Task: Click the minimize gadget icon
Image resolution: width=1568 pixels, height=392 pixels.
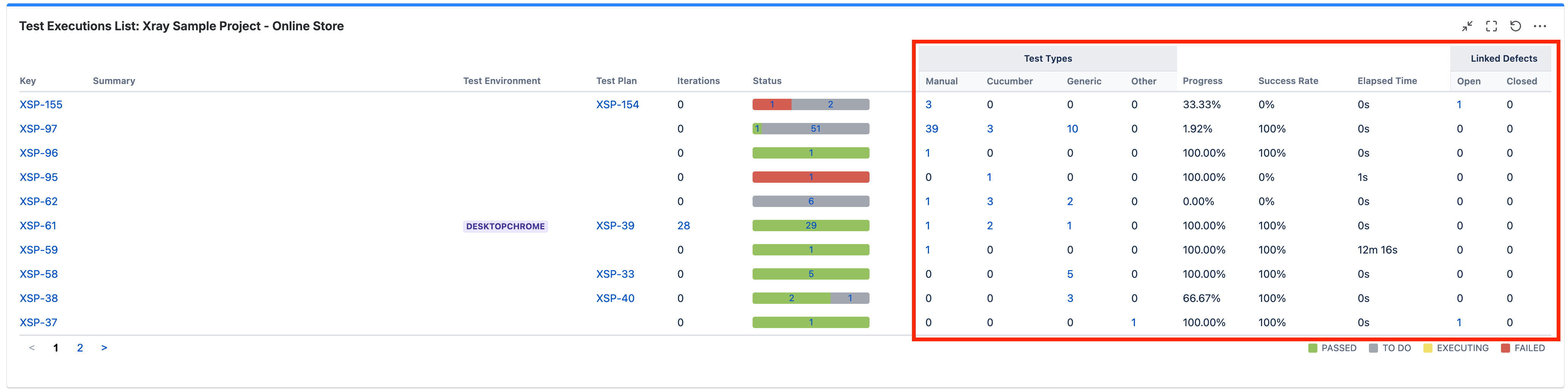Action: click(1466, 26)
